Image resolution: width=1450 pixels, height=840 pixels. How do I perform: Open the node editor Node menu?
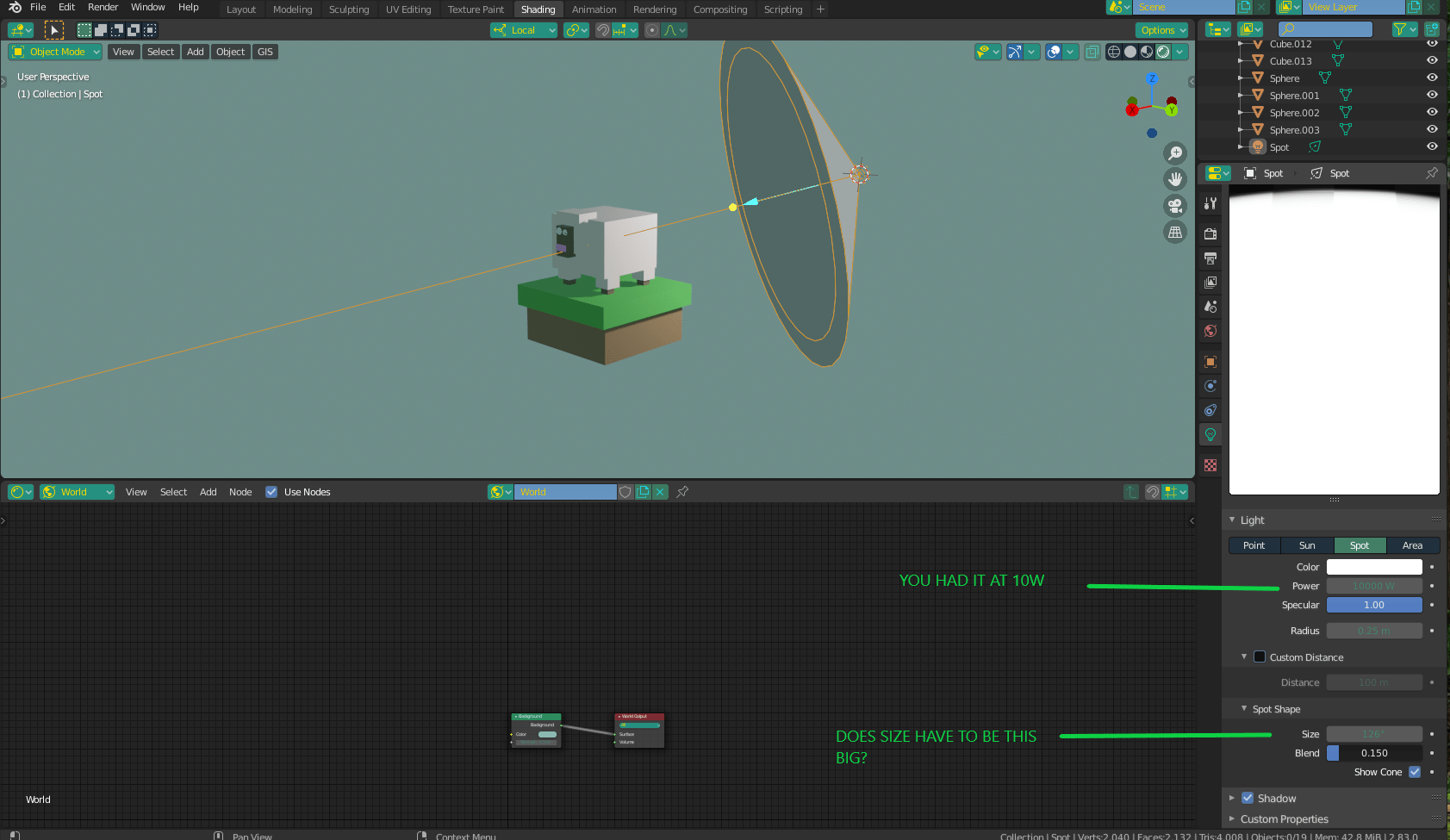(240, 492)
